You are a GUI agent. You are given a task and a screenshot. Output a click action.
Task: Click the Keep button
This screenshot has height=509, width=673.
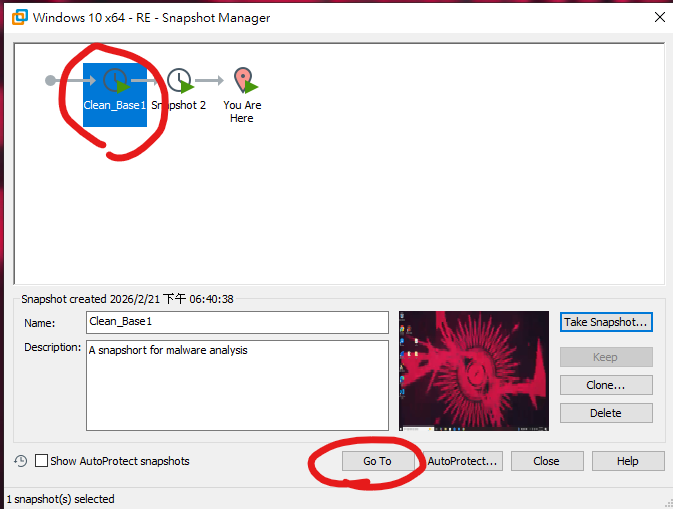[x=605, y=357]
